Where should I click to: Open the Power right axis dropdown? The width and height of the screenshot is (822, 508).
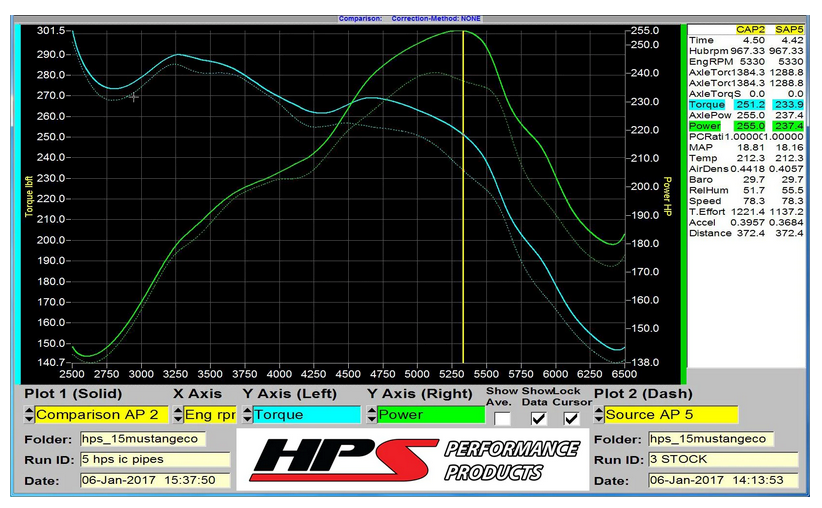tap(432, 415)
